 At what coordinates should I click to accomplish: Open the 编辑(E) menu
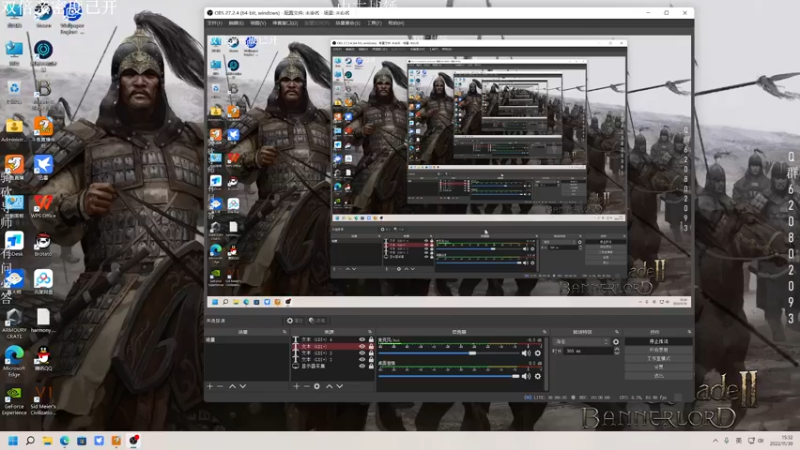[236, 23]
